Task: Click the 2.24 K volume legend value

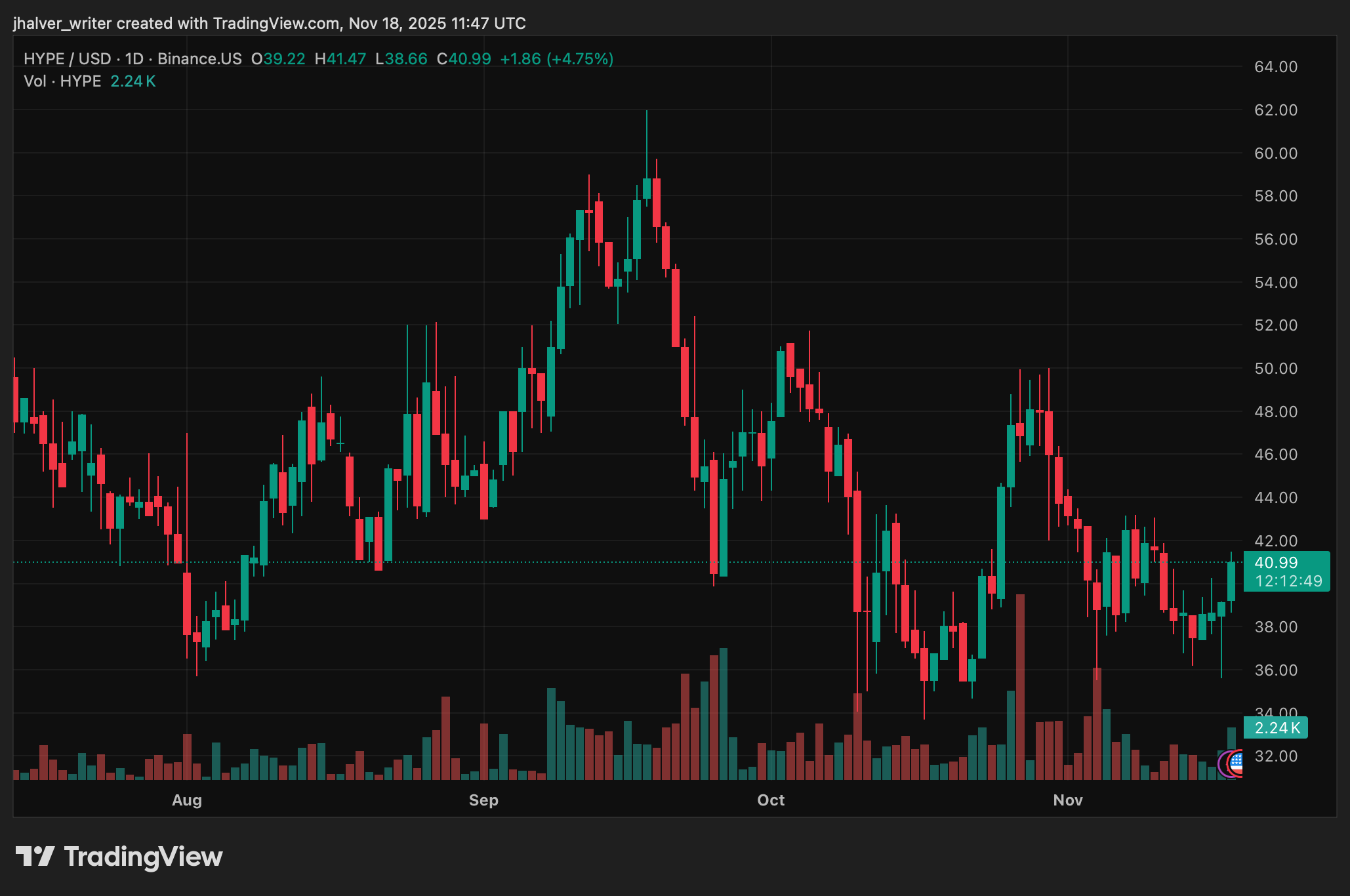Action: point(133,81)
